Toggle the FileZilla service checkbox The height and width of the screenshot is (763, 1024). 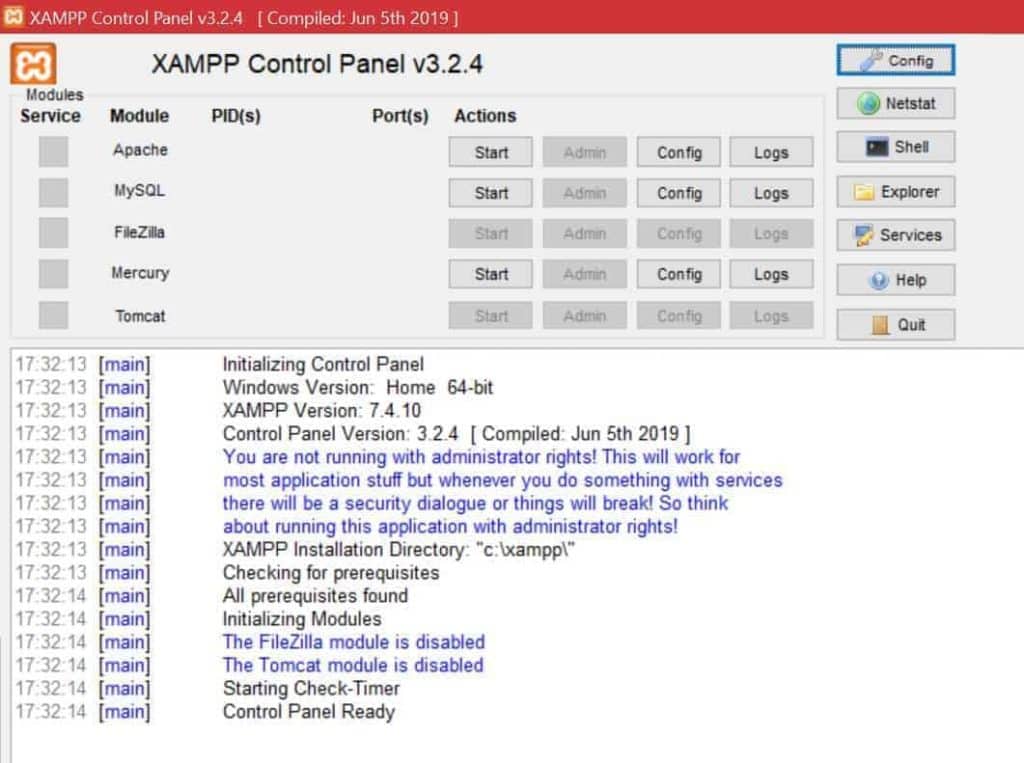pyautogui.click(x=53, y=233)
